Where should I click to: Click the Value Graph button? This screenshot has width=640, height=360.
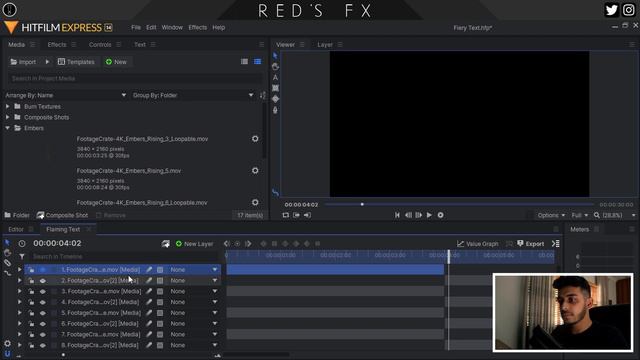[x=478, y=244]
